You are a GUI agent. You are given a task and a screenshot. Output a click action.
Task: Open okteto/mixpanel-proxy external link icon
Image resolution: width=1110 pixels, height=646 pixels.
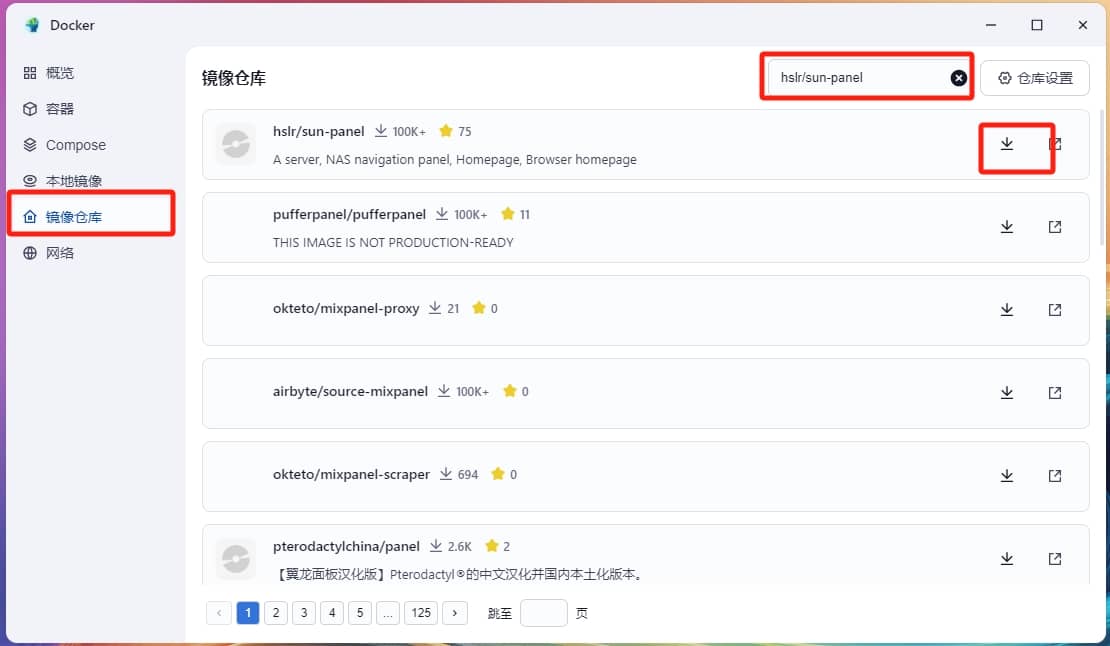(x=1055, y=310)
